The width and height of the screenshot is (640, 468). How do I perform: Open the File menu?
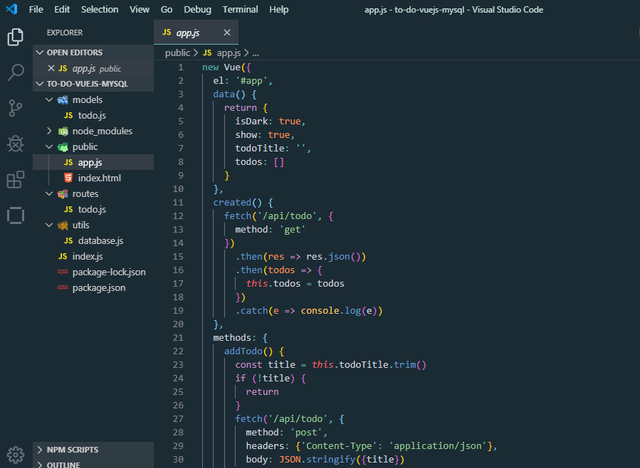coord(36,9)
